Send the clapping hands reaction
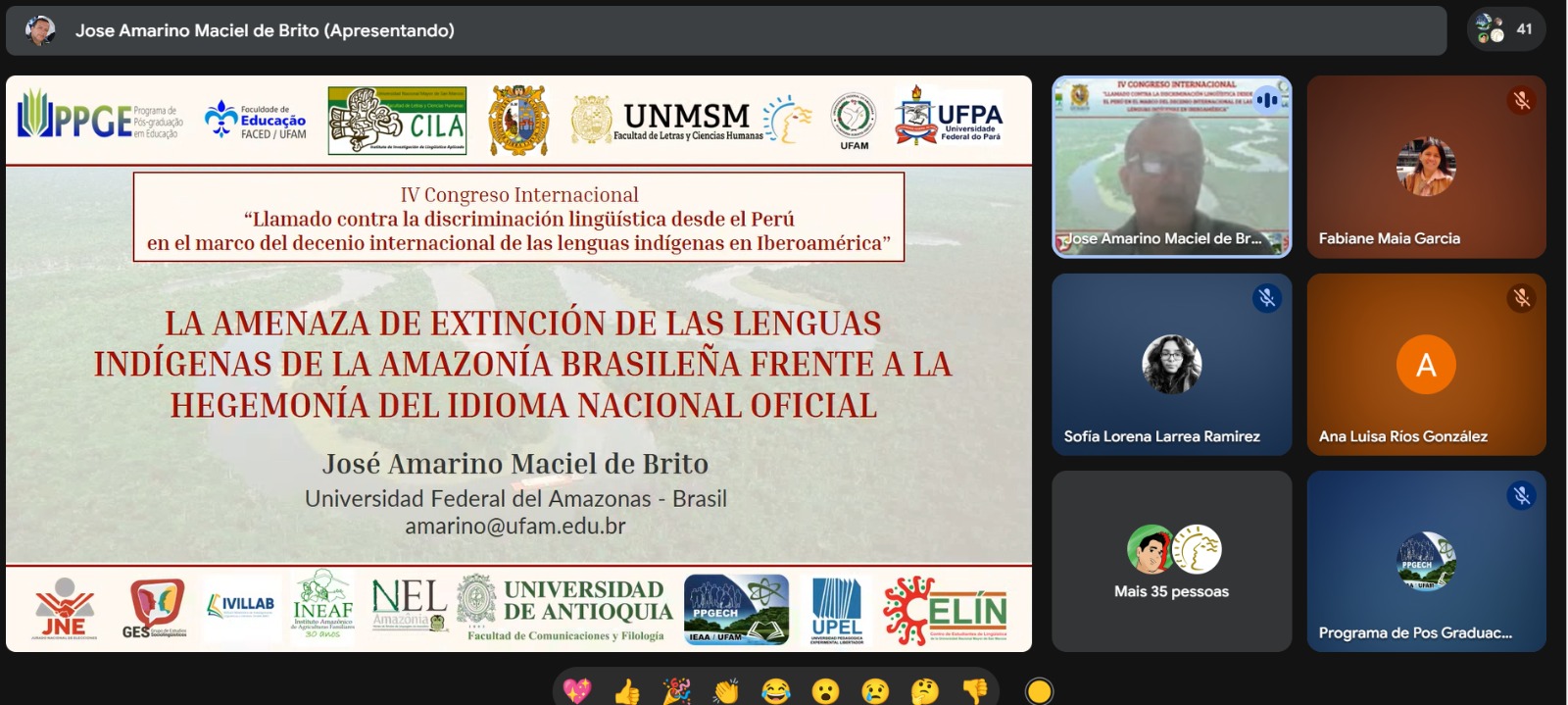1568x705 pixels. tap(726, 691)
